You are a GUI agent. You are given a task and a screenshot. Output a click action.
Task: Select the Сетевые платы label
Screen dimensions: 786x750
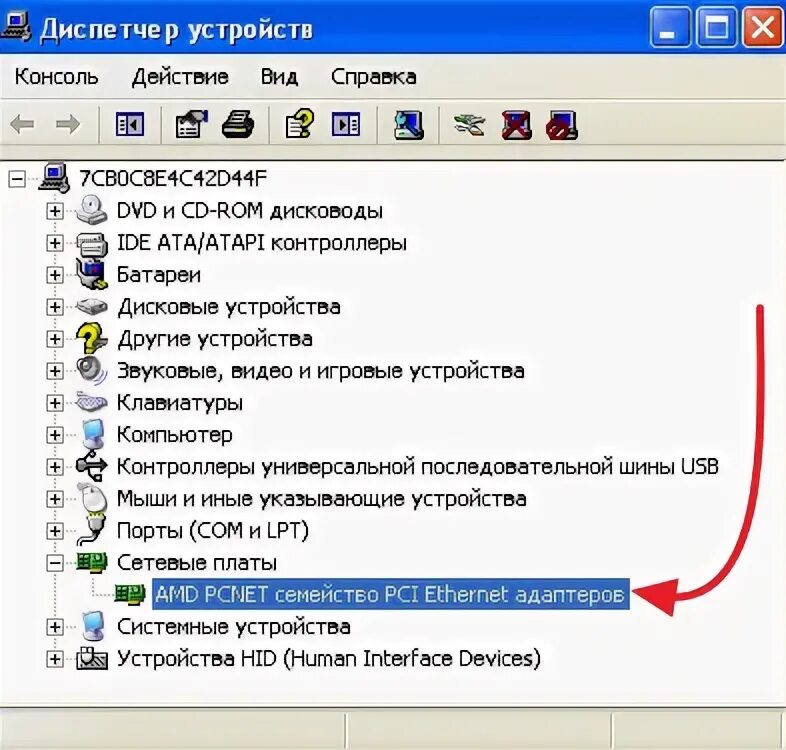point(196,563)
